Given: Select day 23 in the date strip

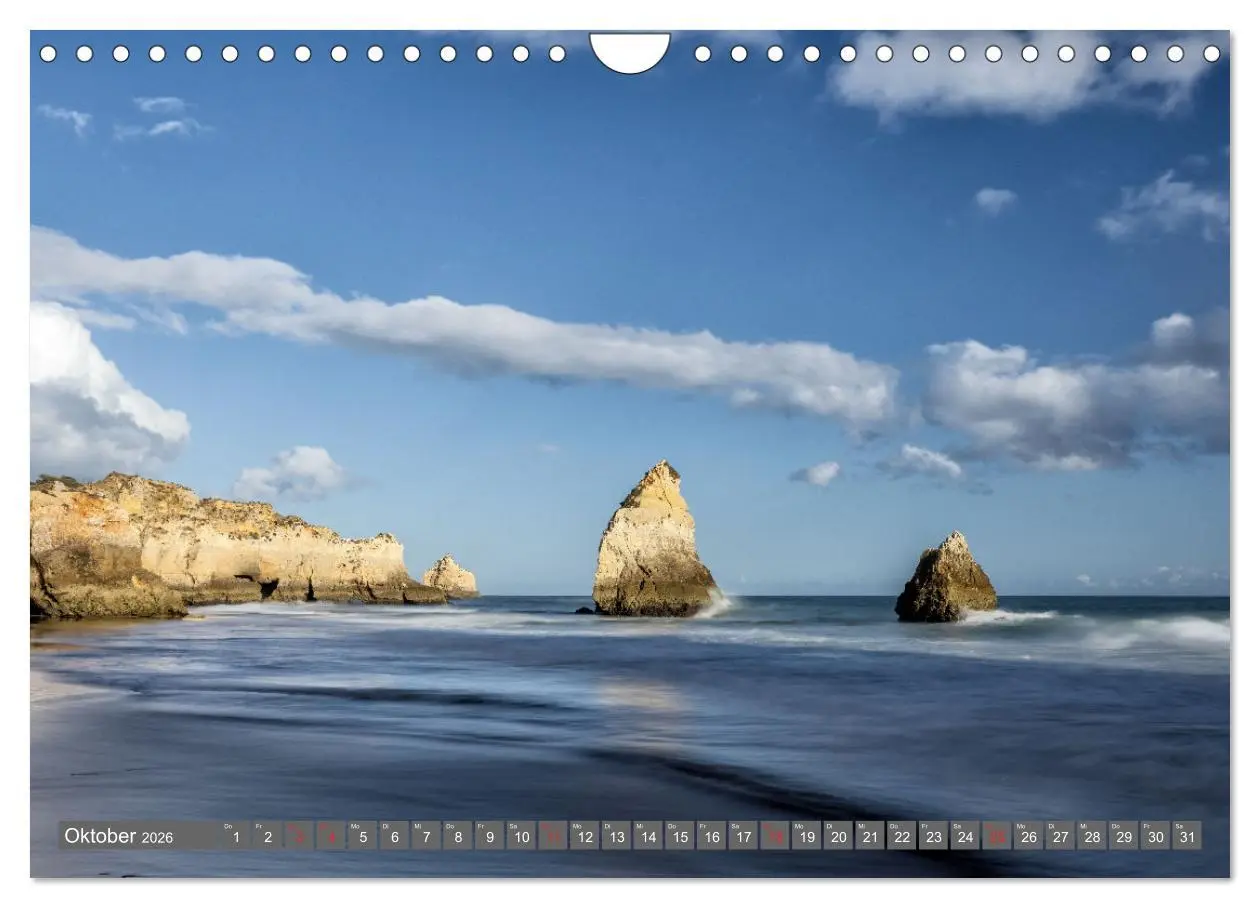Looking at the screenshot, I should coord(933,836).
